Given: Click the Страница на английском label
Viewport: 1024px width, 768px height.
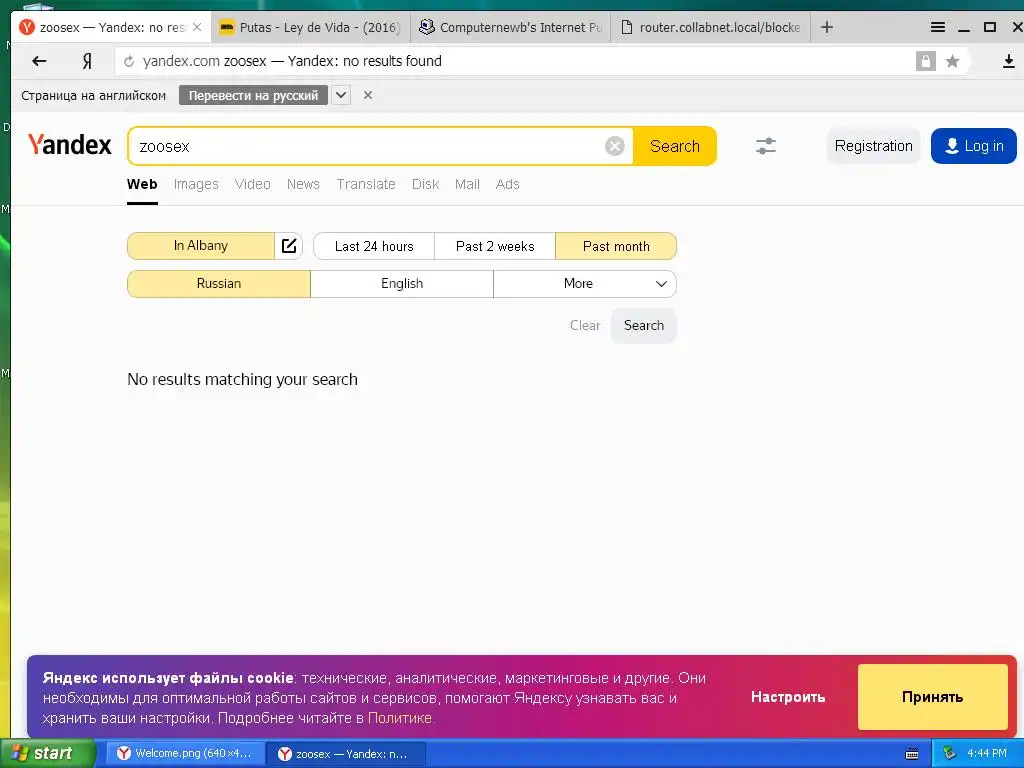Looking at the screenshot, I should (93, 95).
